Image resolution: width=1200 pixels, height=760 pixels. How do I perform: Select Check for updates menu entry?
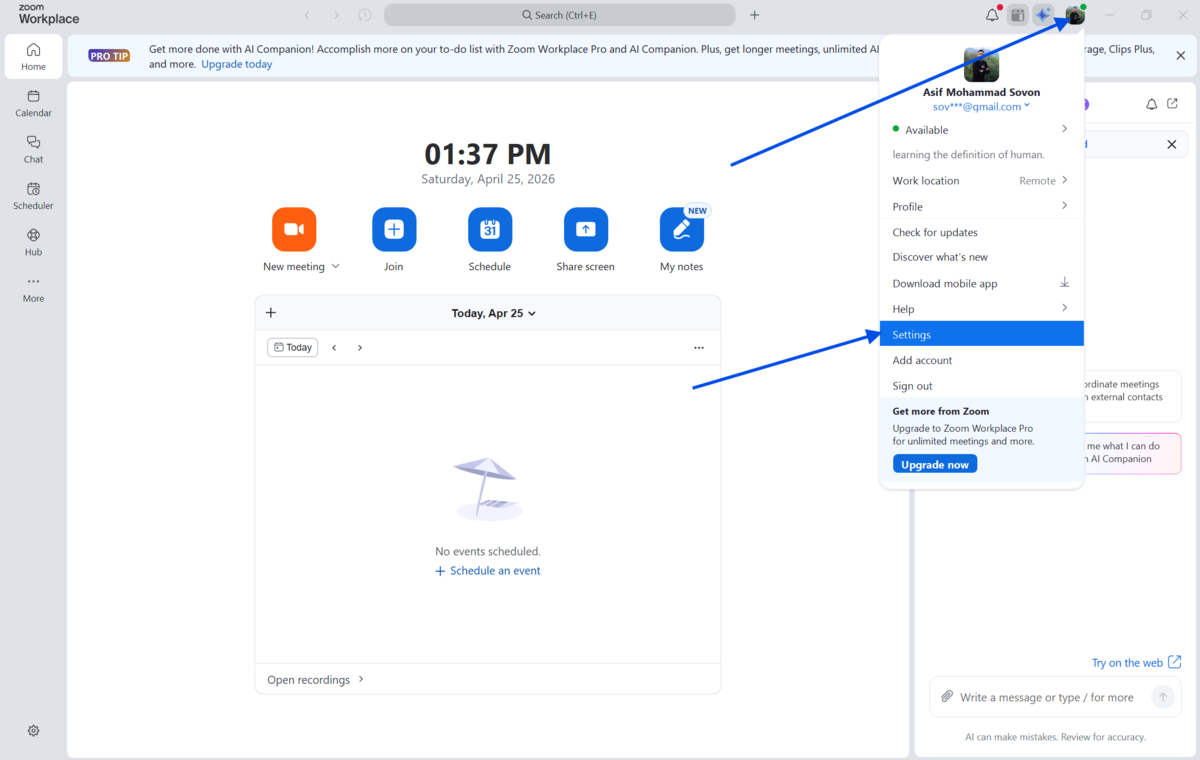(x=935, y=232)
